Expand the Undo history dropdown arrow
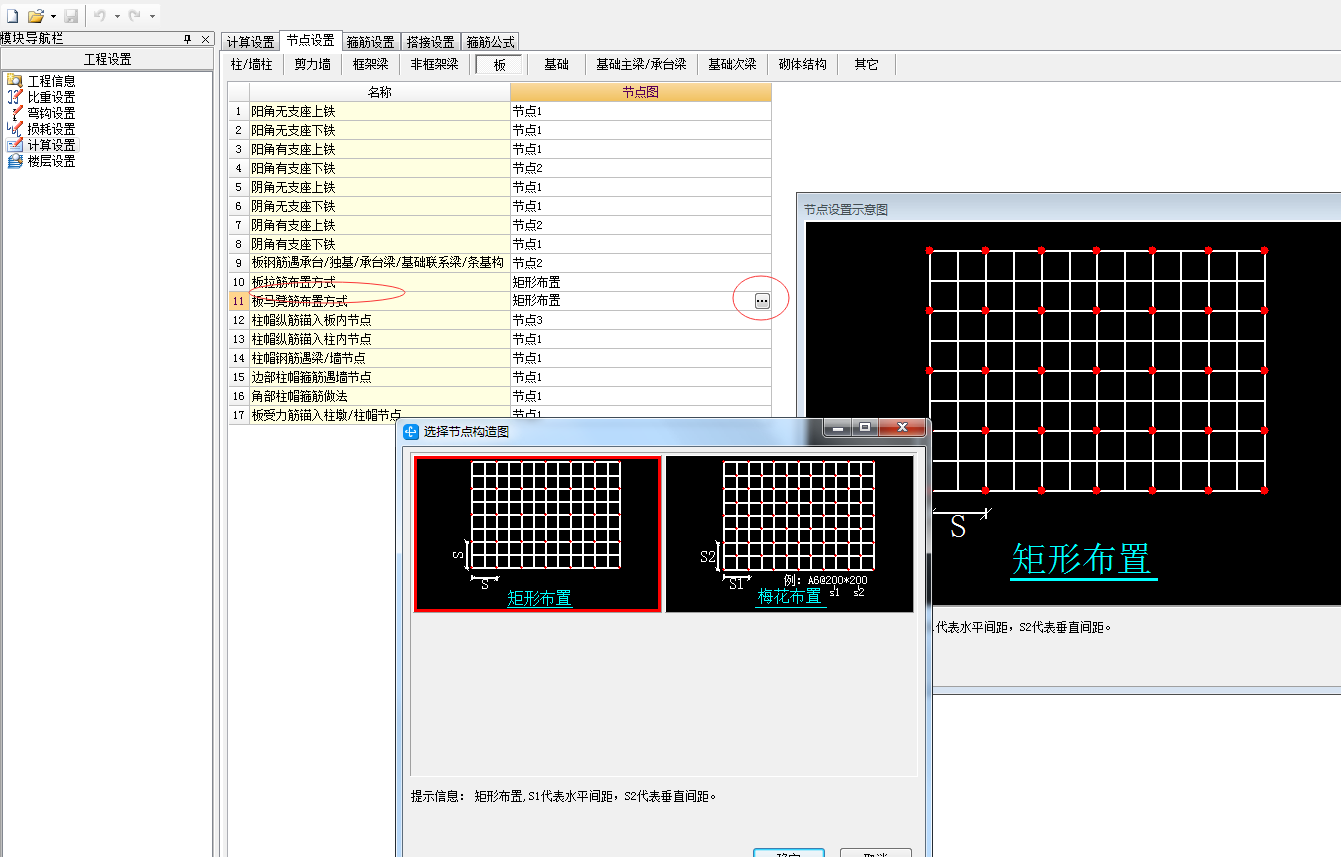The image size is (1341, 857). 117,17
